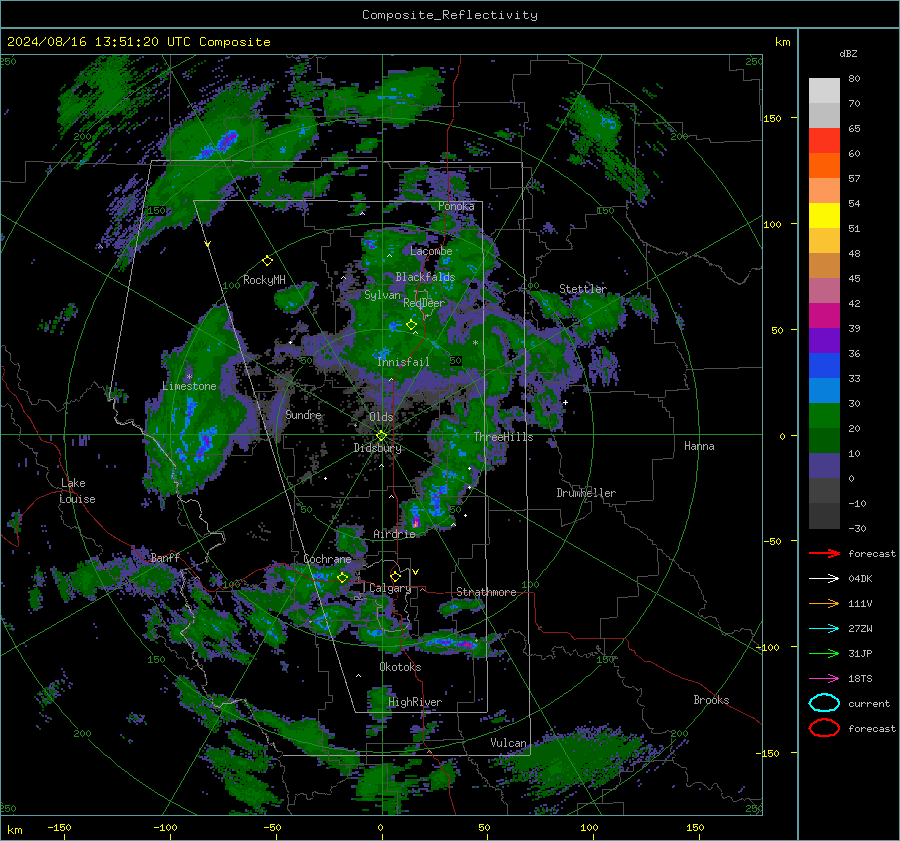
Task: Click the purple storm core in northwest echo
Action: [x=228, y=139]
